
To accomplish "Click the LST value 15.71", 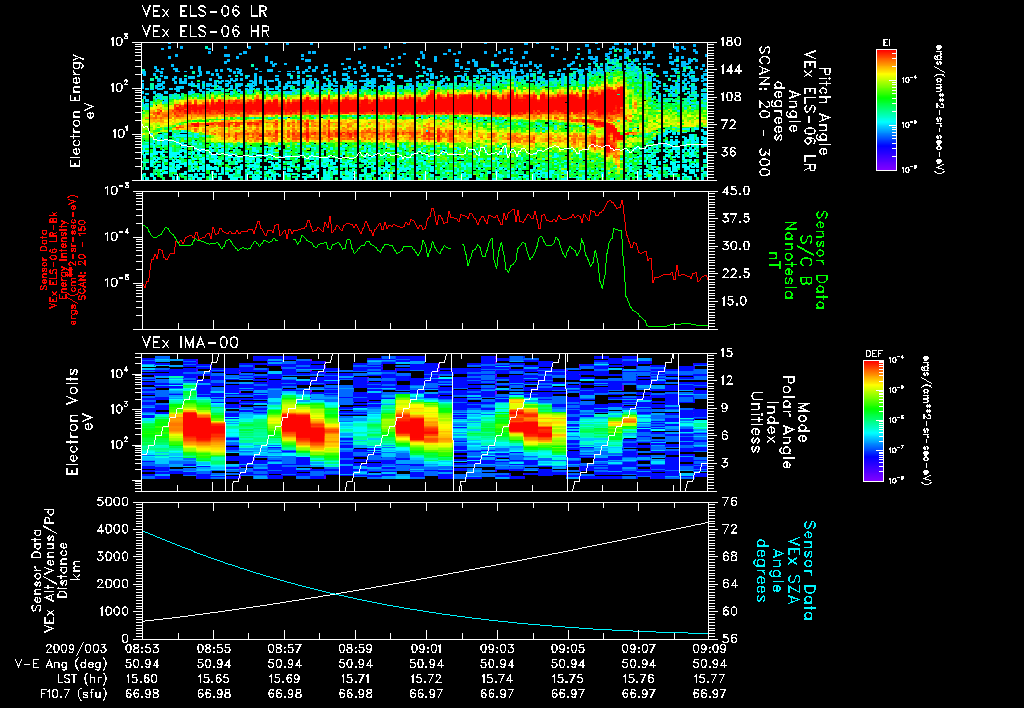I will pyautogui.click(x=356, y=679).
